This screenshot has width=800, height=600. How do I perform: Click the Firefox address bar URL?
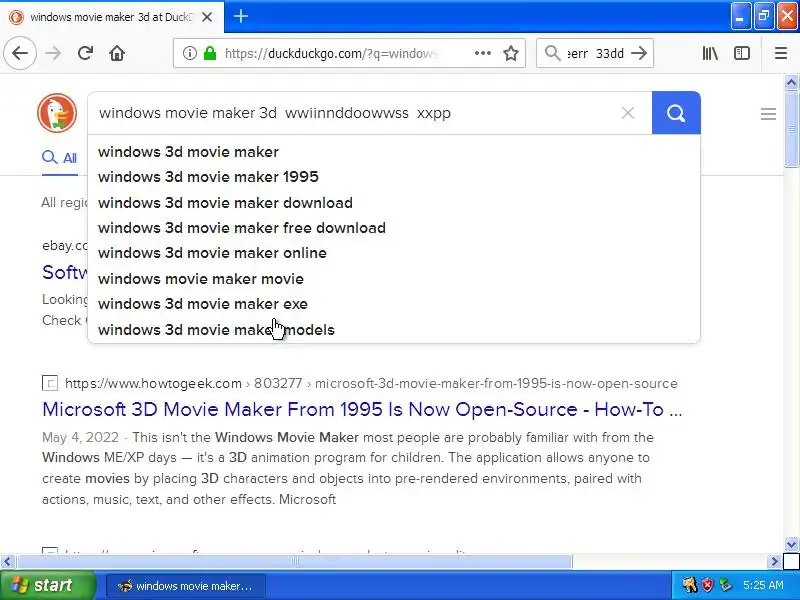(x=332, y=53)
